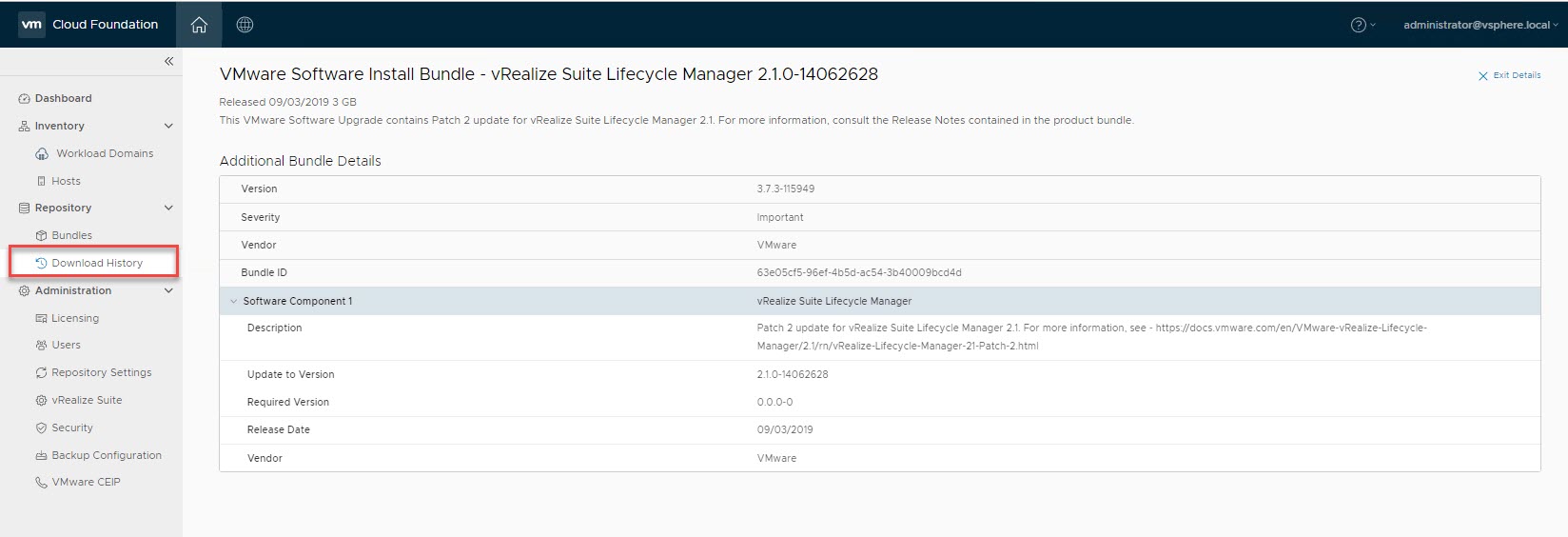Navigate to Repository Settings
Image resolution: width=1568 pixels, height=537 pixels.
101,372
